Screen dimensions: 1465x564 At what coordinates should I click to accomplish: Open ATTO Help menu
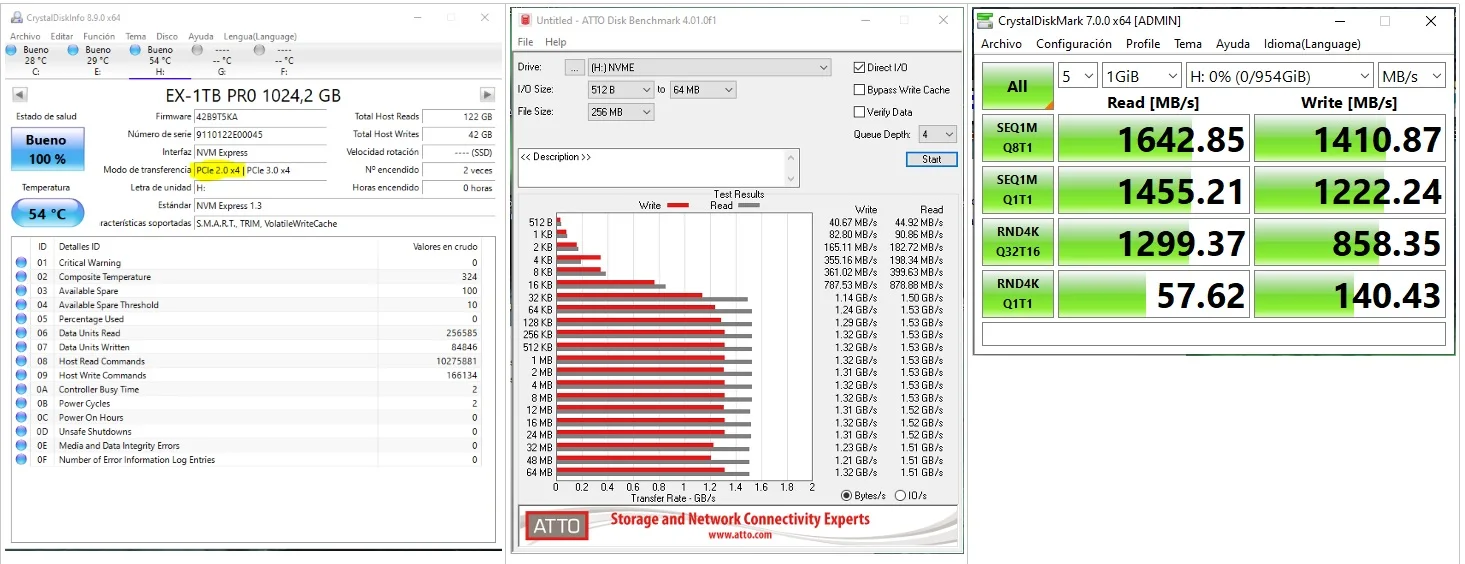[x=556, y=42]
